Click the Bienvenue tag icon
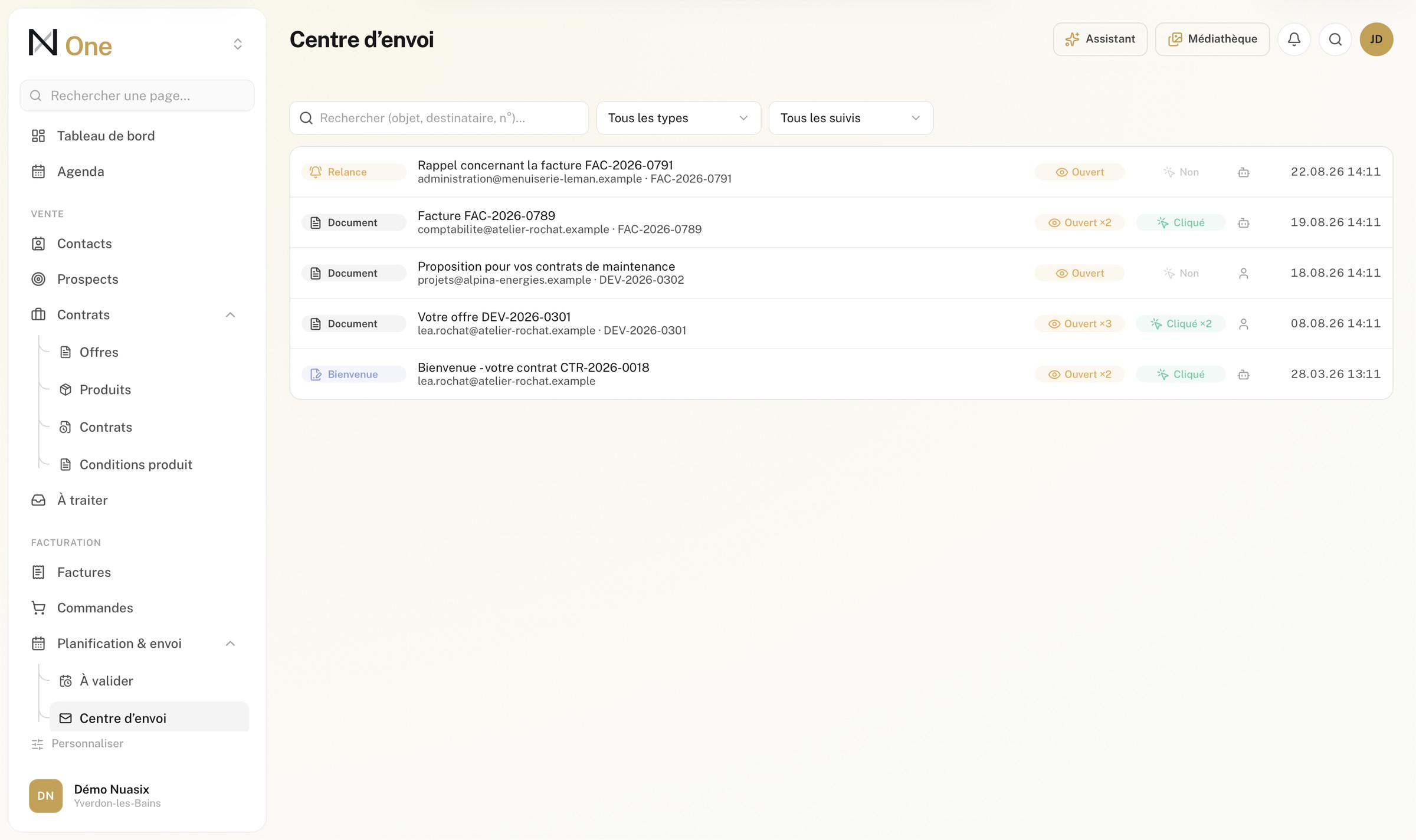The height and width of the screenshot is (840, 1416). [x=316, y=374]
